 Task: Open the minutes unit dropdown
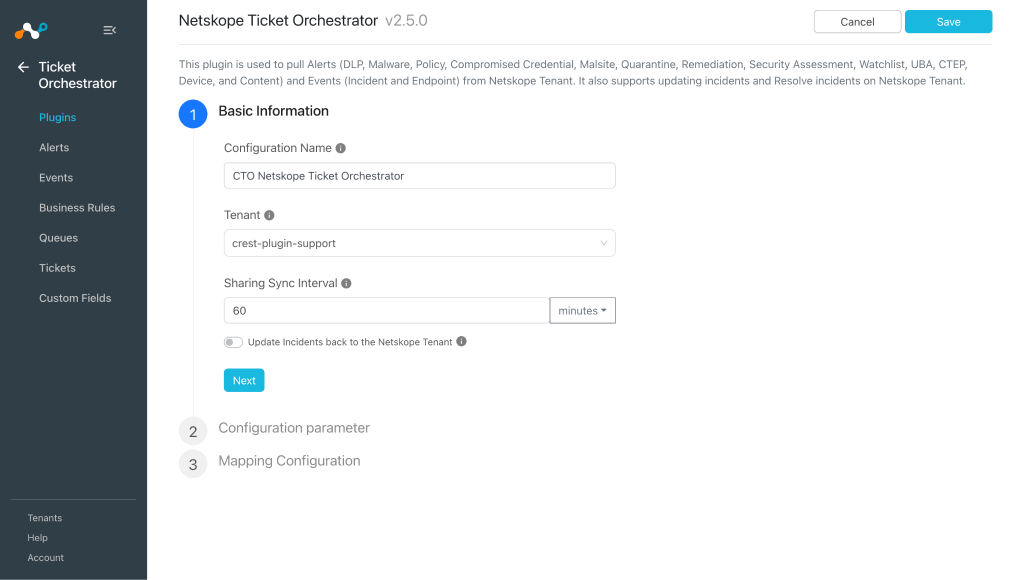[x=583, y=310]
